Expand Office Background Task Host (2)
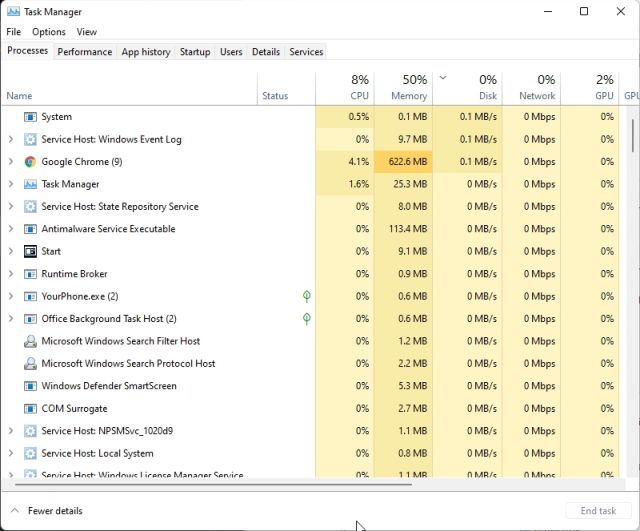 (x=11, y=319)
